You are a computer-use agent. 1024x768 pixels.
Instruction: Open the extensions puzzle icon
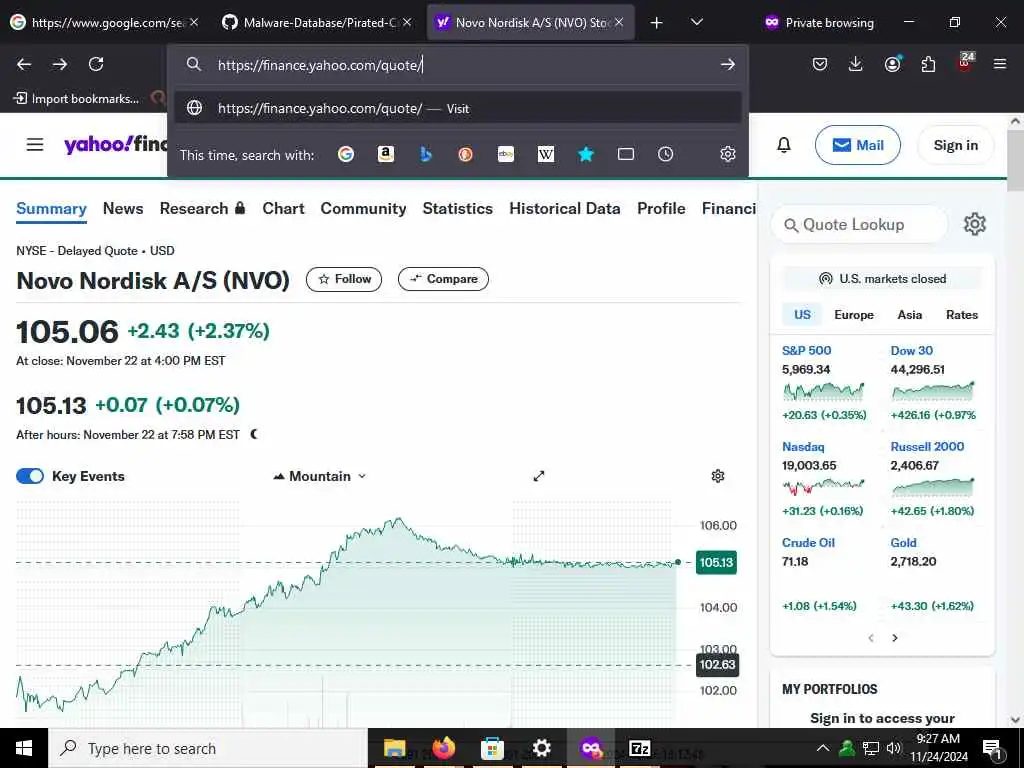point(928,64)
